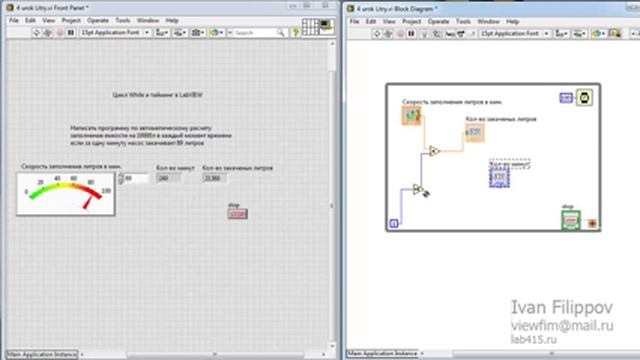
Task: Toggle Retain Wire Values in Block Diagram
Action: pyautogui.click(x=437, y=34)
